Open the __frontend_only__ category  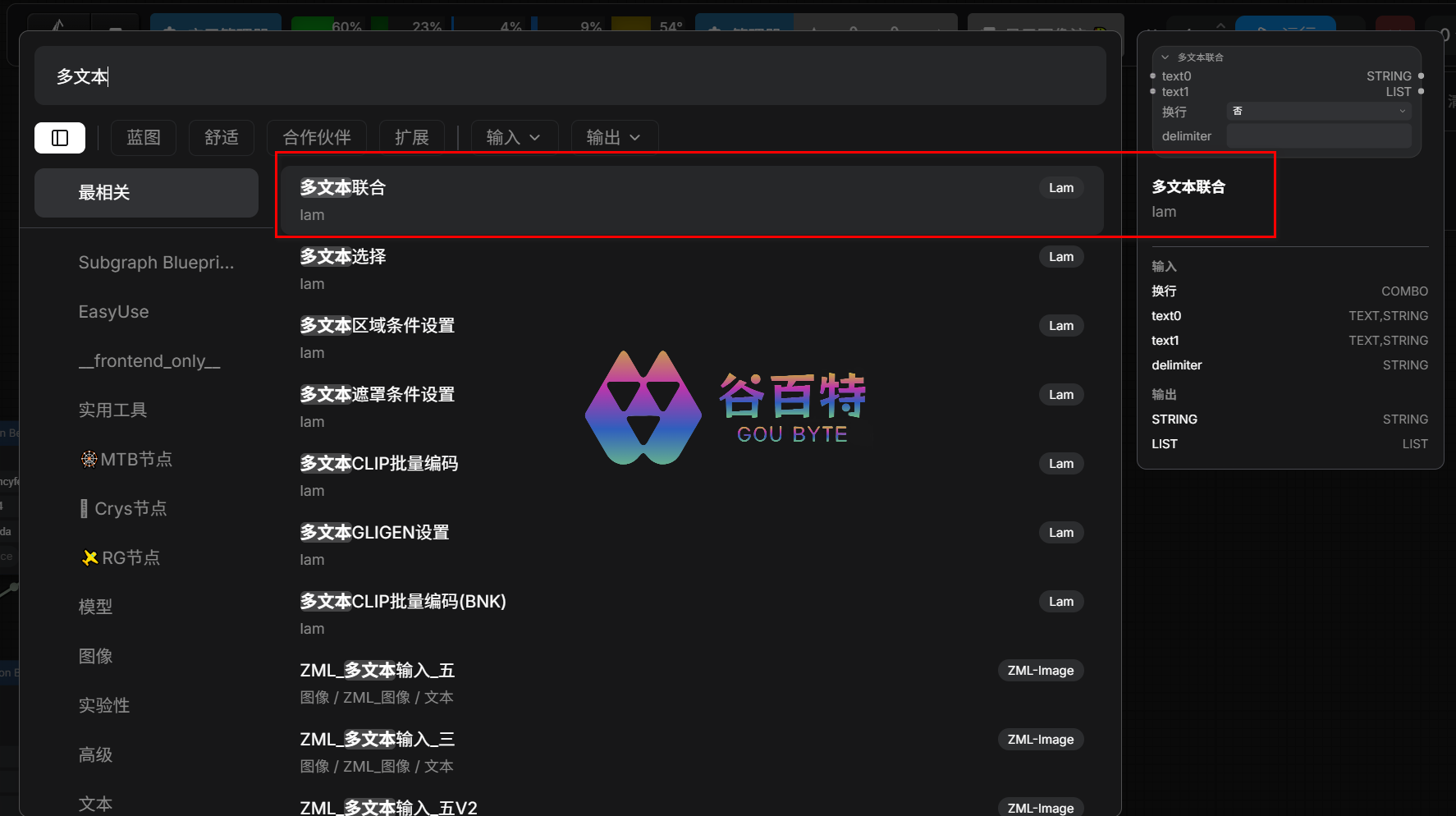pos(149,361)
